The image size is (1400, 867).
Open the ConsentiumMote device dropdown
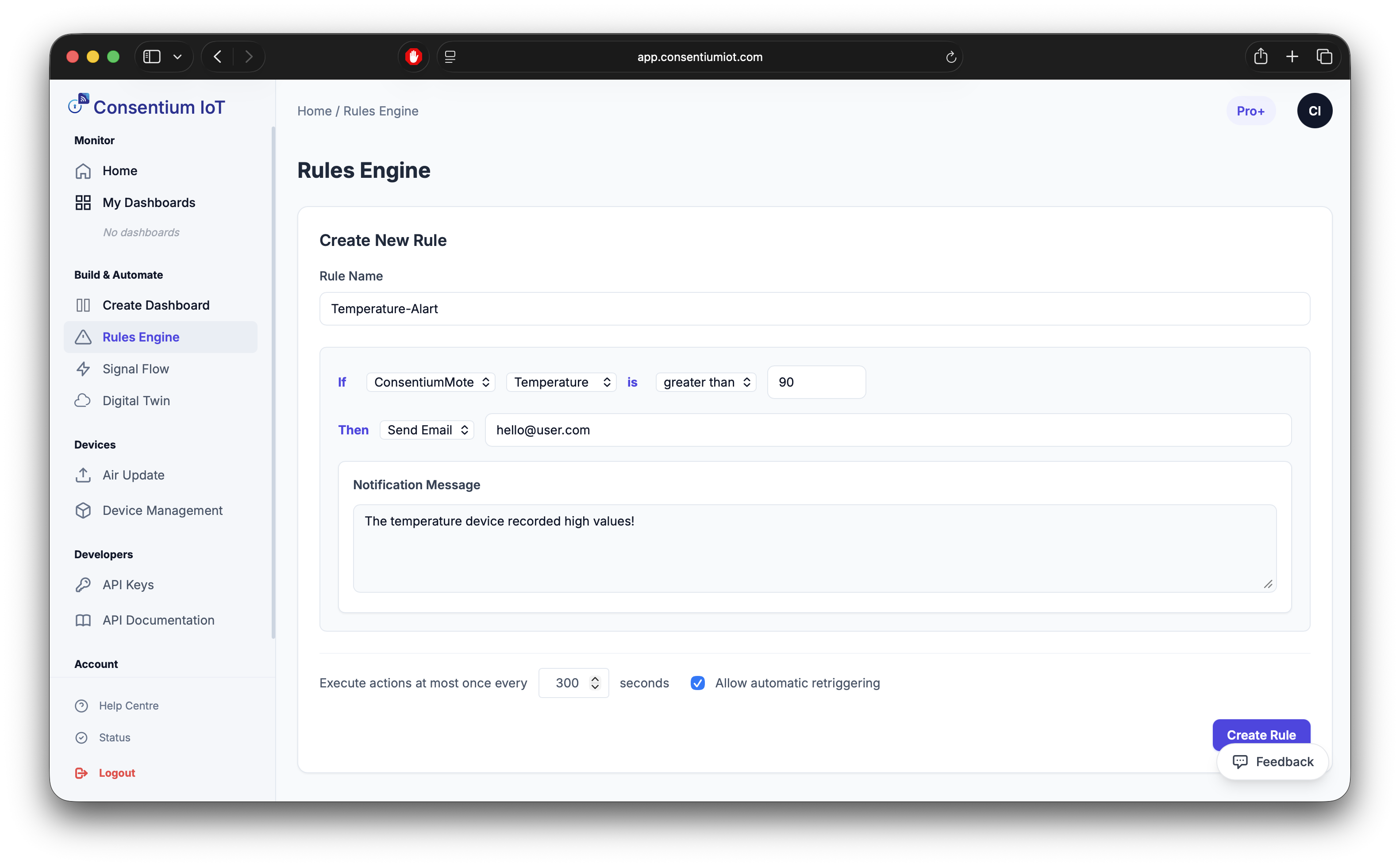tap(431, 382)
